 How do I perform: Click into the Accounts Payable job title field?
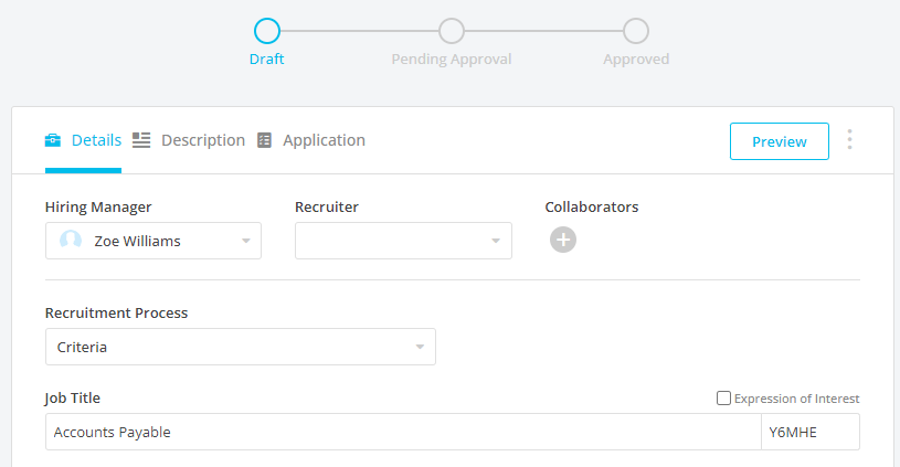(x=403, y=432)
